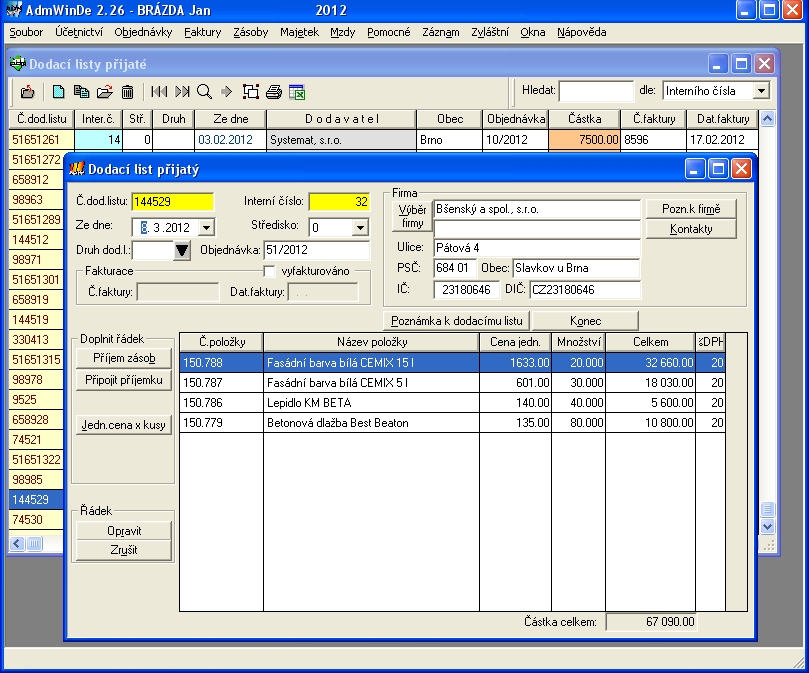The height and width of the screenshot is (673, 809).
Task: Copy the selected delivery note record
Action: tap(81, 92)
